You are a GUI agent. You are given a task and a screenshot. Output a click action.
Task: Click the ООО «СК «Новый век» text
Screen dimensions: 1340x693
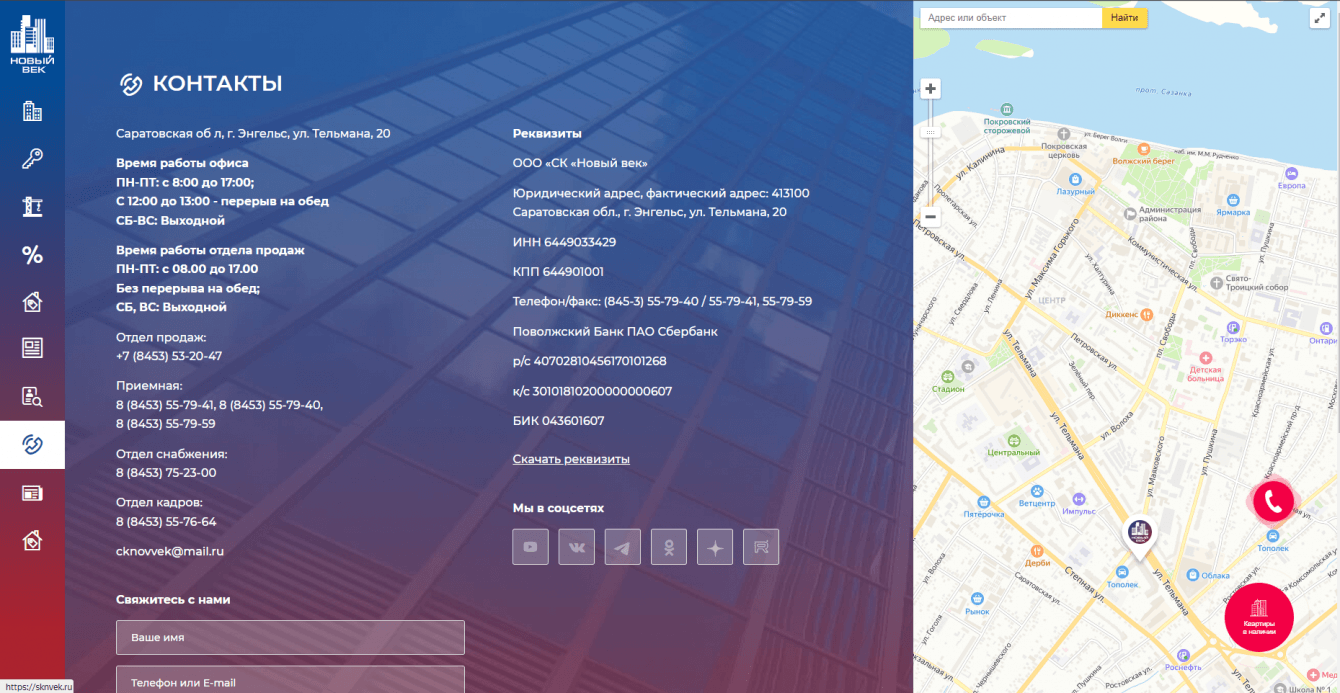click(580, 163)
